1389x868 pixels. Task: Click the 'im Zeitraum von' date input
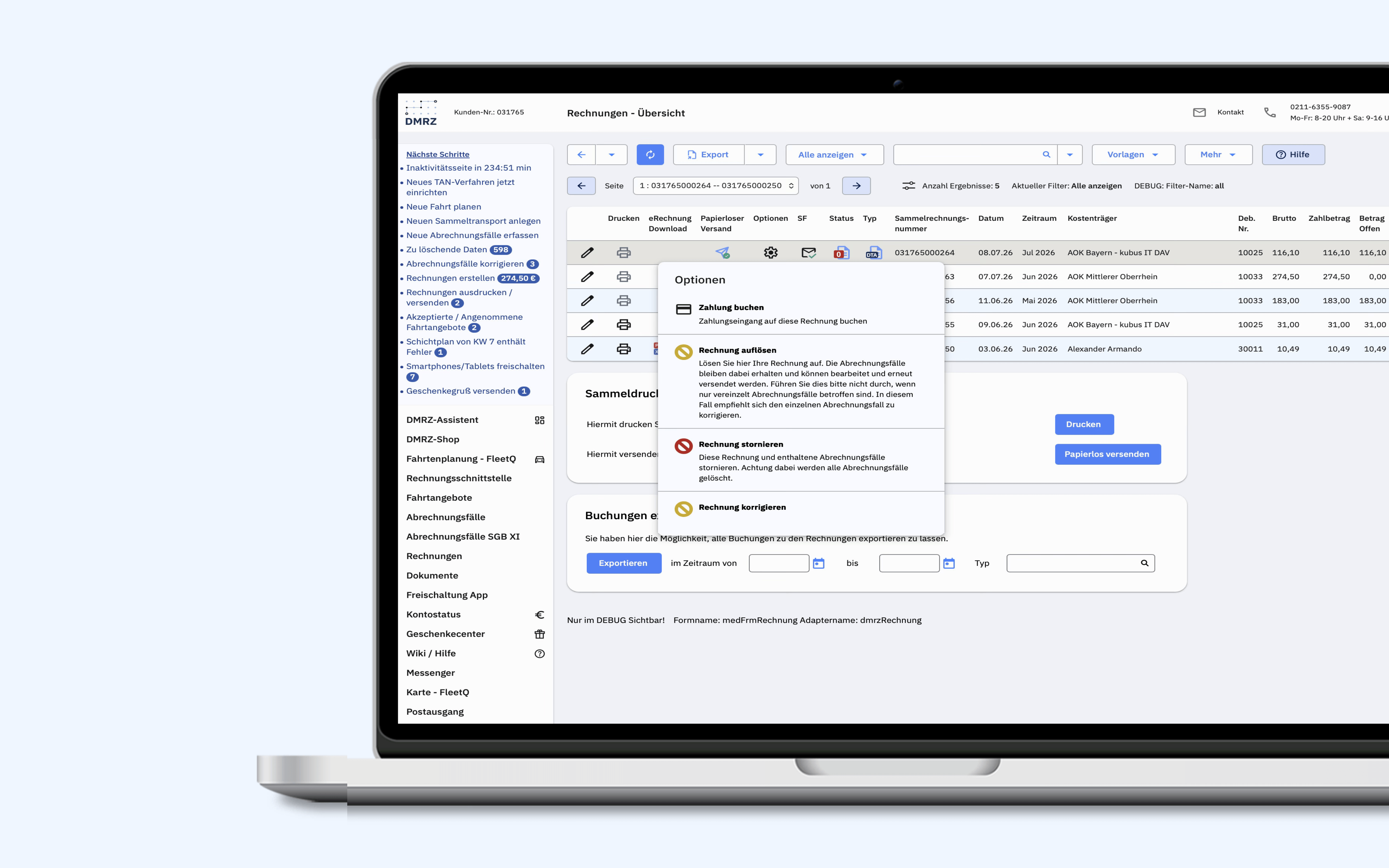click(x=778, y=563)
